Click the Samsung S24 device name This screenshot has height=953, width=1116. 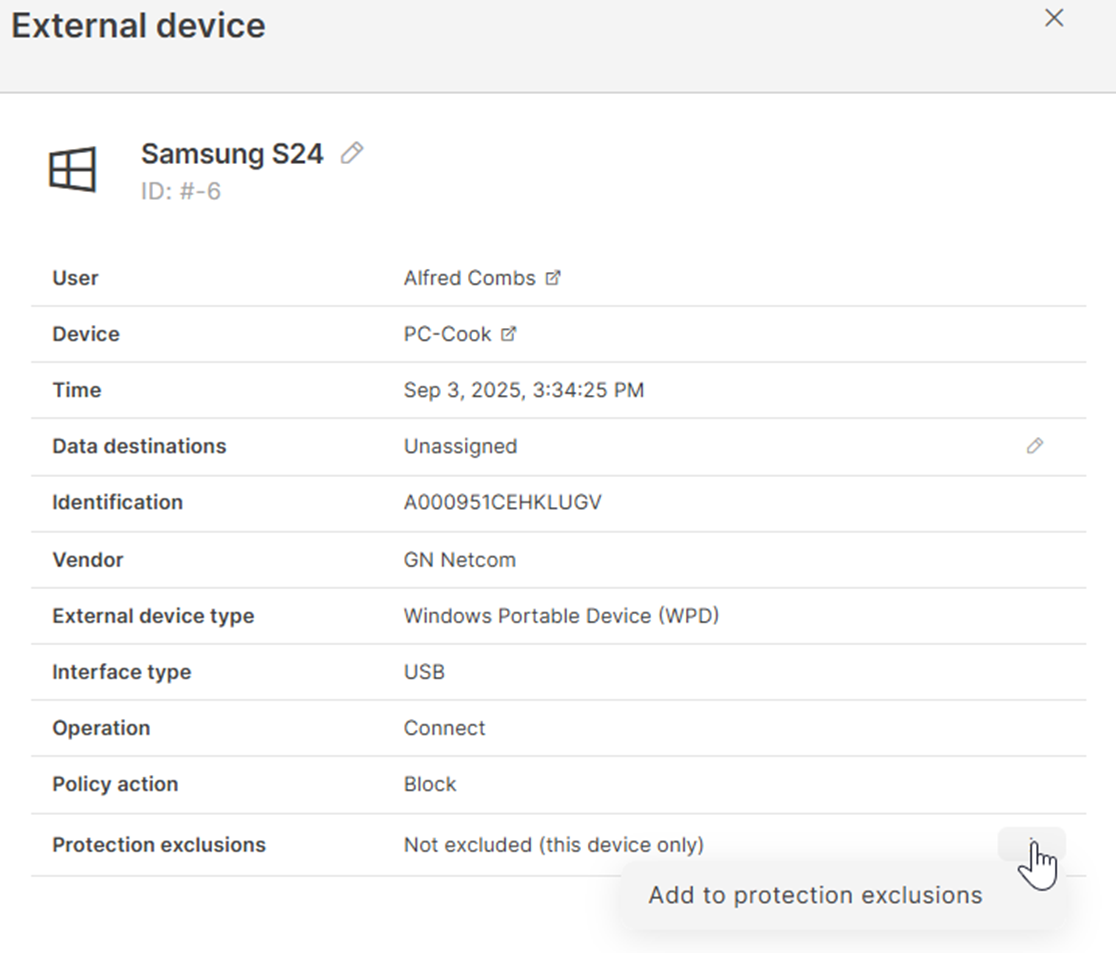[x=232, y=154]
